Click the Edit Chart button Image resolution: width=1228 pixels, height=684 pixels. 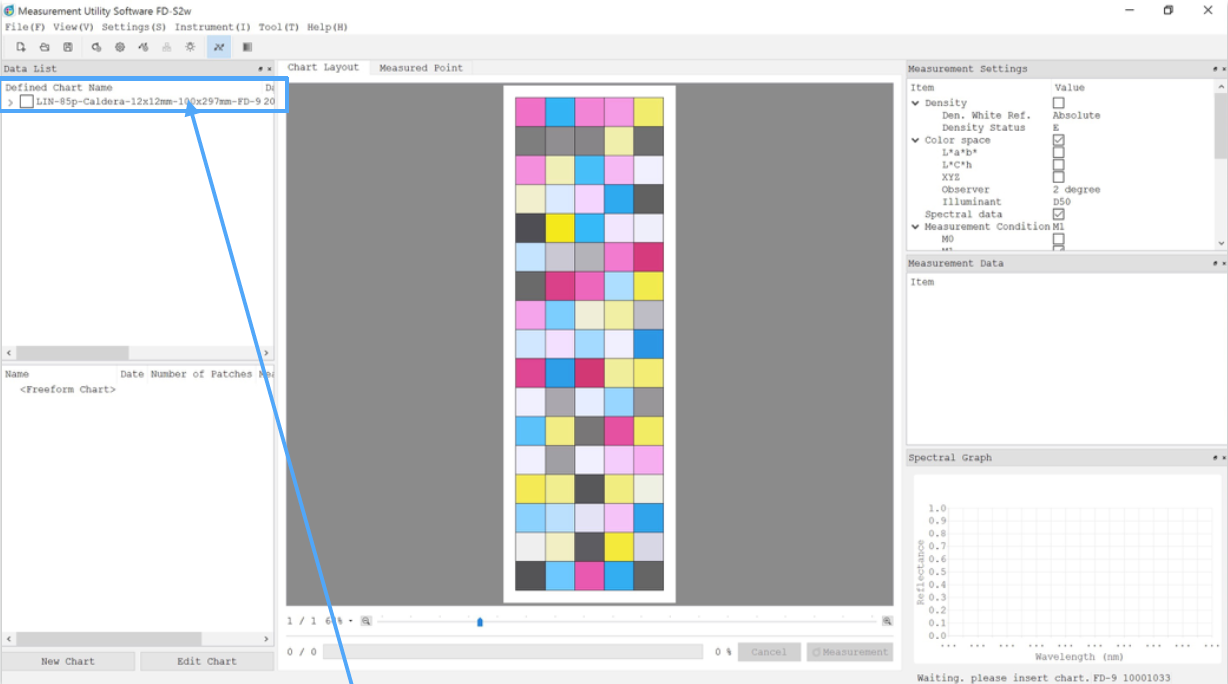pyautogui.click(x=207, y=661)
